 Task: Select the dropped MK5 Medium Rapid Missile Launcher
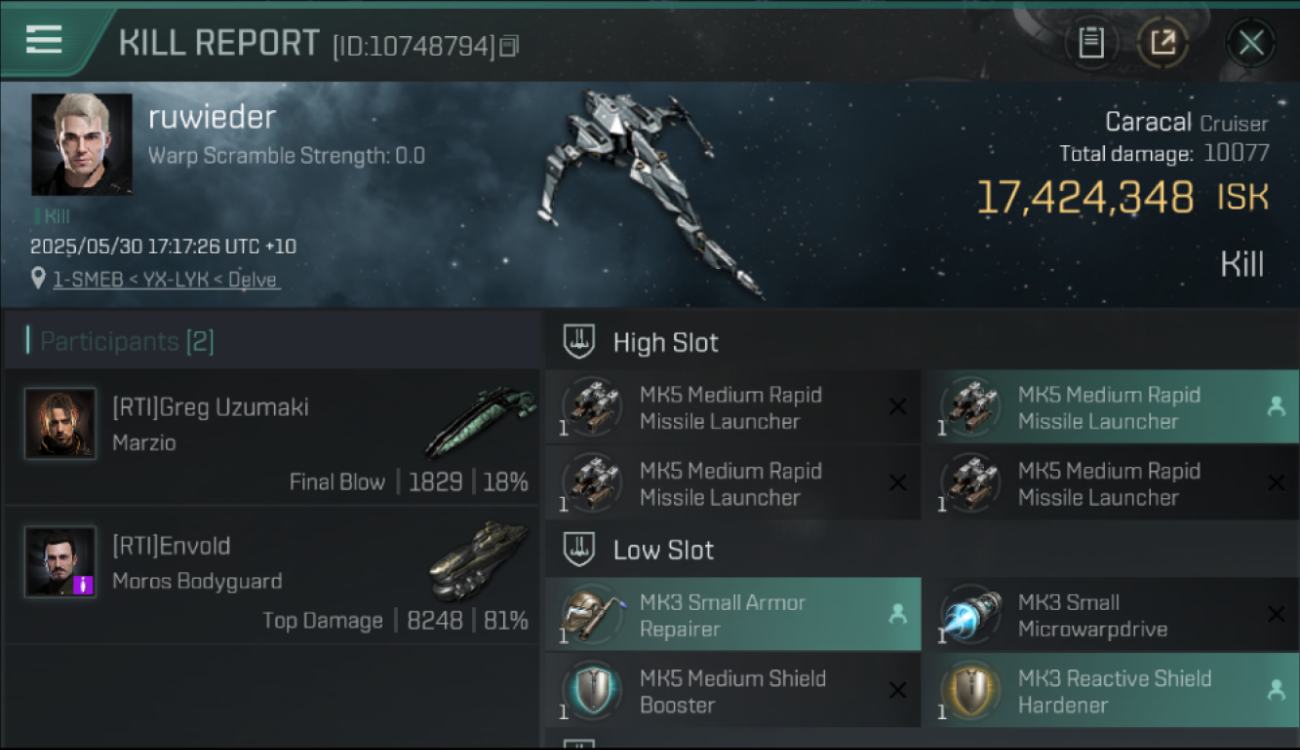(1110, 408)
